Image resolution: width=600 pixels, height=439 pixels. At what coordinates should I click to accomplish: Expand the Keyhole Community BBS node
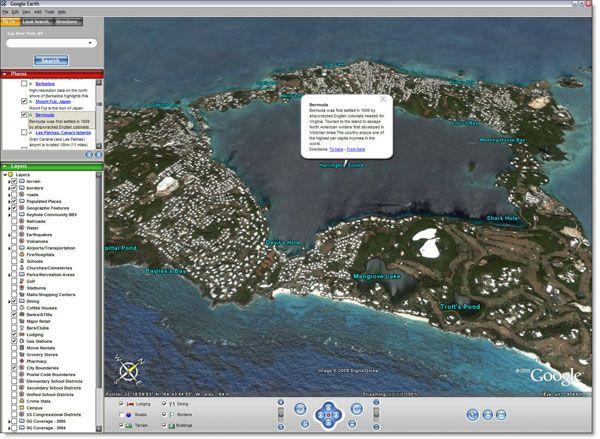coord(9,215)
